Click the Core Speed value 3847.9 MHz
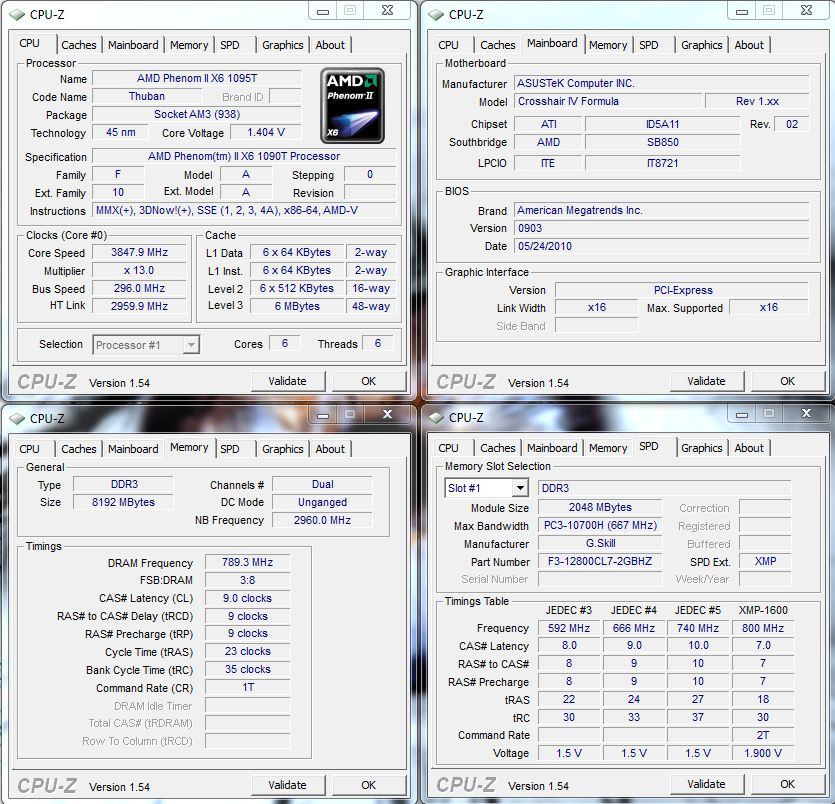This screenshot has height=804, width=835. point(140,252)
